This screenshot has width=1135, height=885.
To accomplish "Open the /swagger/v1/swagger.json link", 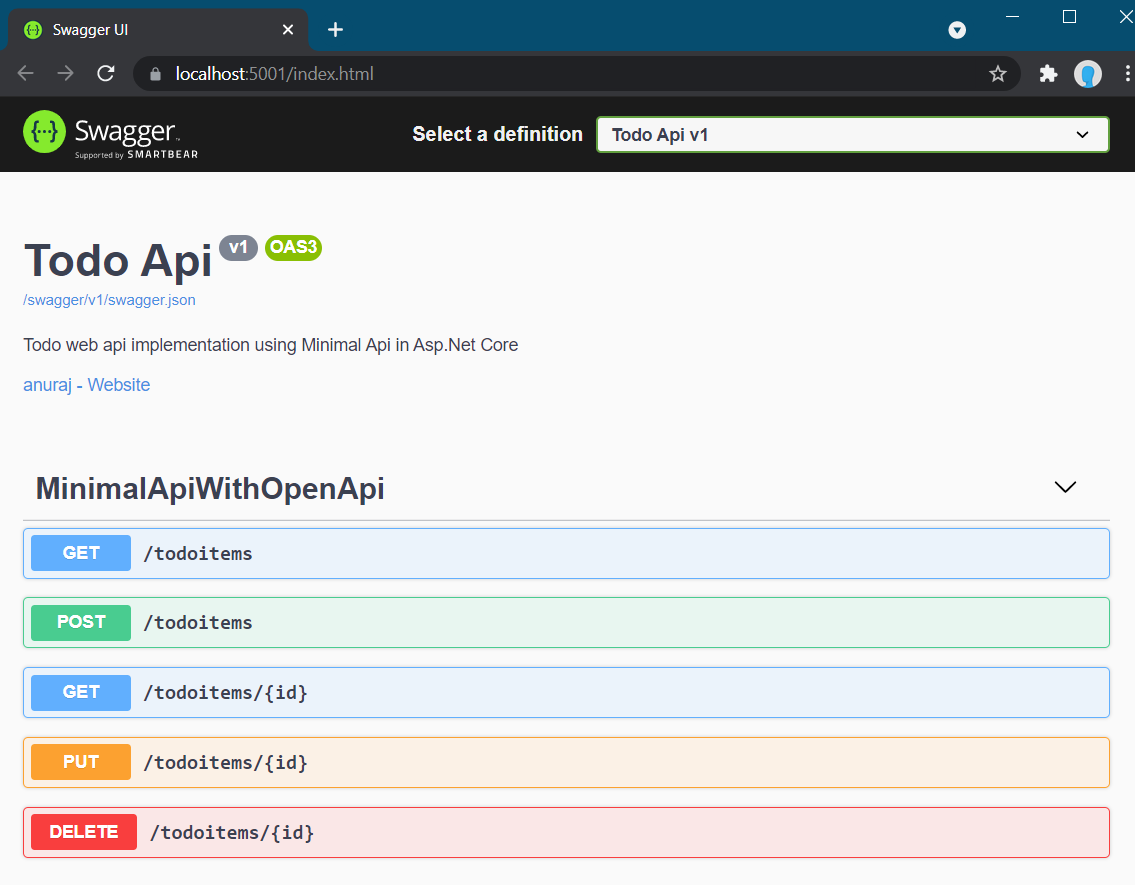I will pyautogui.click(x=109, y=300).
